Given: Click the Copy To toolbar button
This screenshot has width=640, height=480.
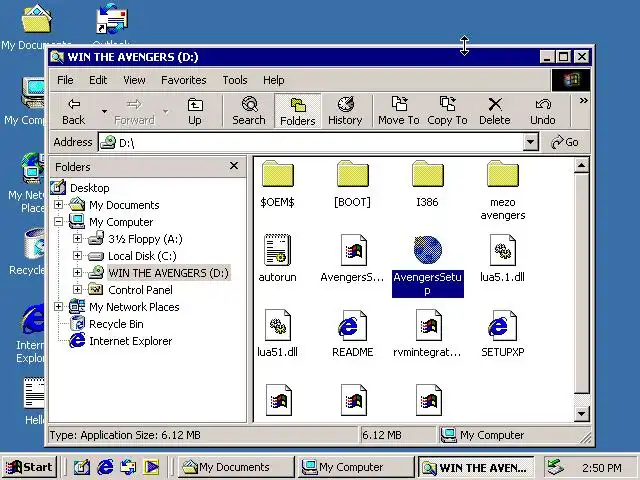Looking at the screenshot, I should click(x=447, y=111).
